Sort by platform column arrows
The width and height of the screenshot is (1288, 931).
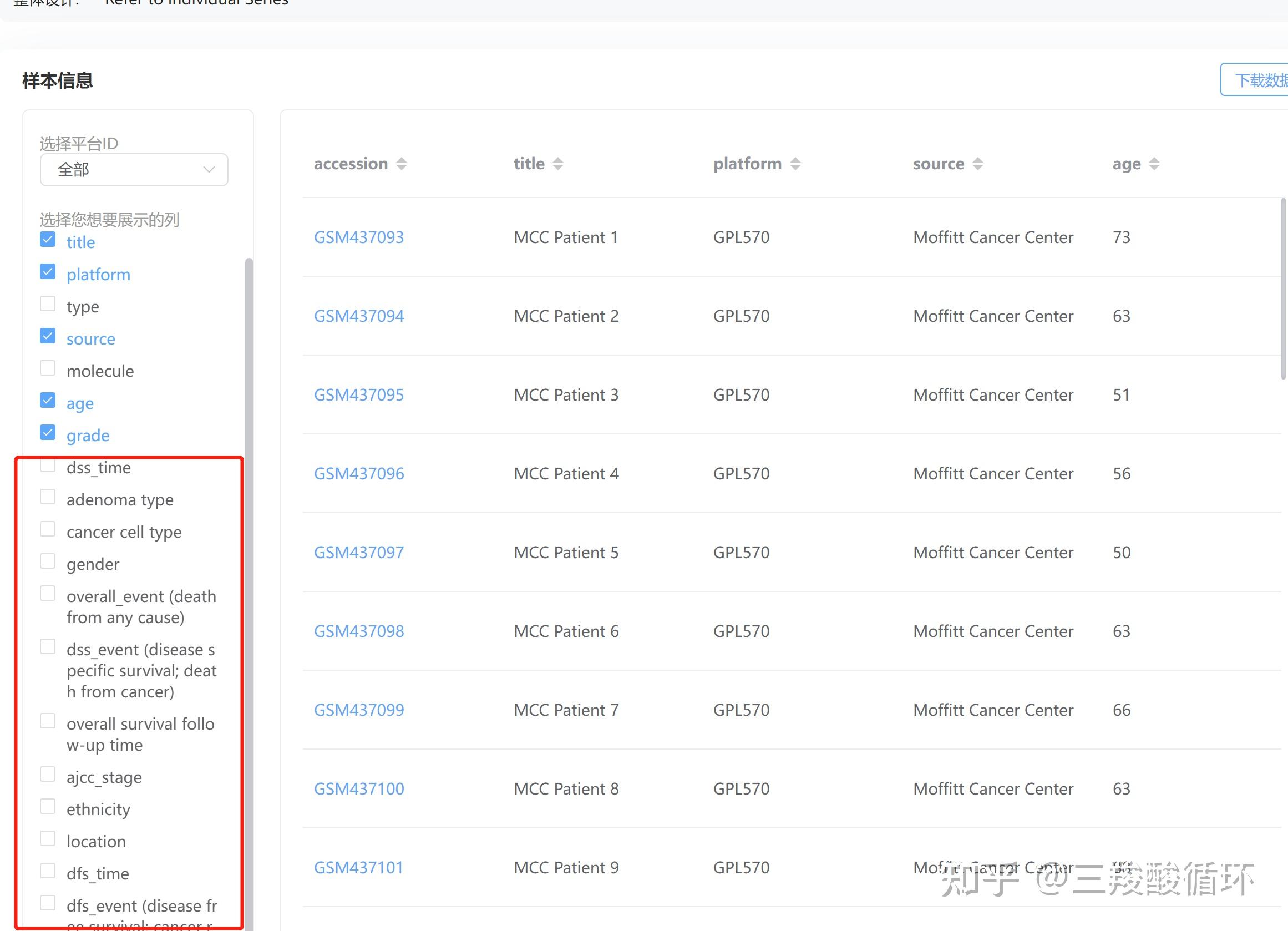point(795,164)
